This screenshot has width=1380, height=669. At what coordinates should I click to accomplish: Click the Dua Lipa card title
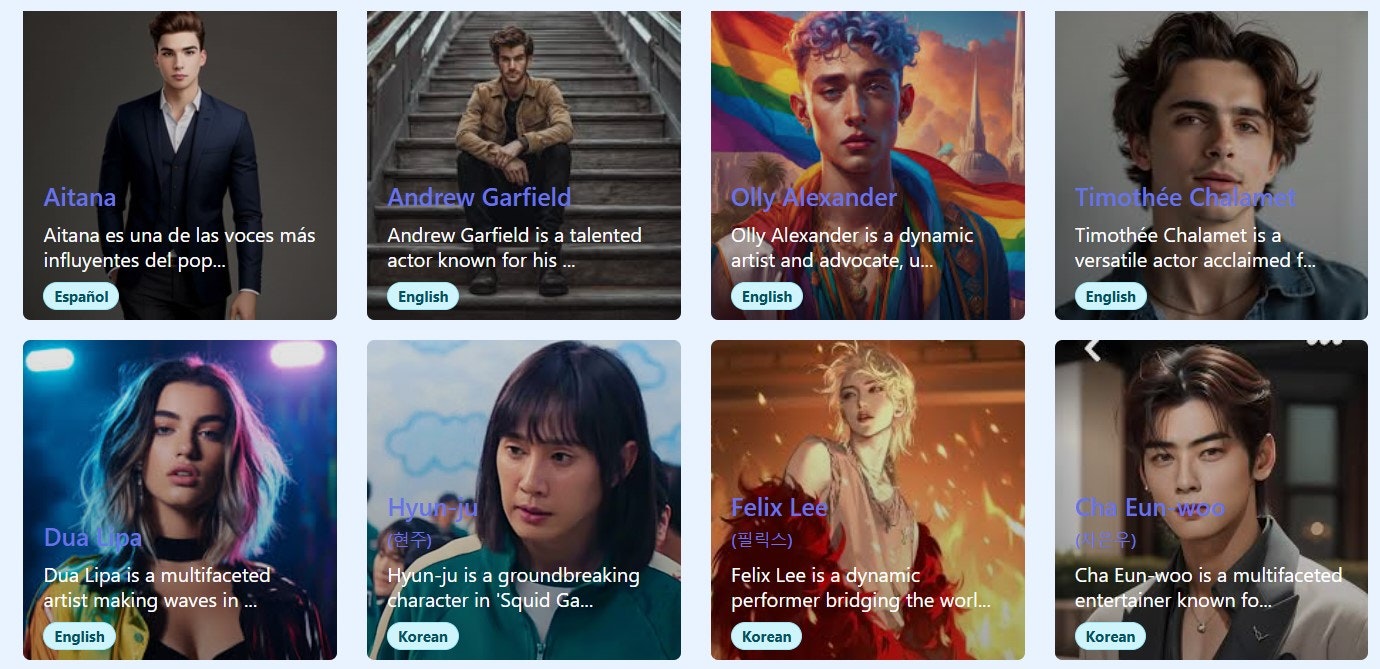tap(93, 538)
